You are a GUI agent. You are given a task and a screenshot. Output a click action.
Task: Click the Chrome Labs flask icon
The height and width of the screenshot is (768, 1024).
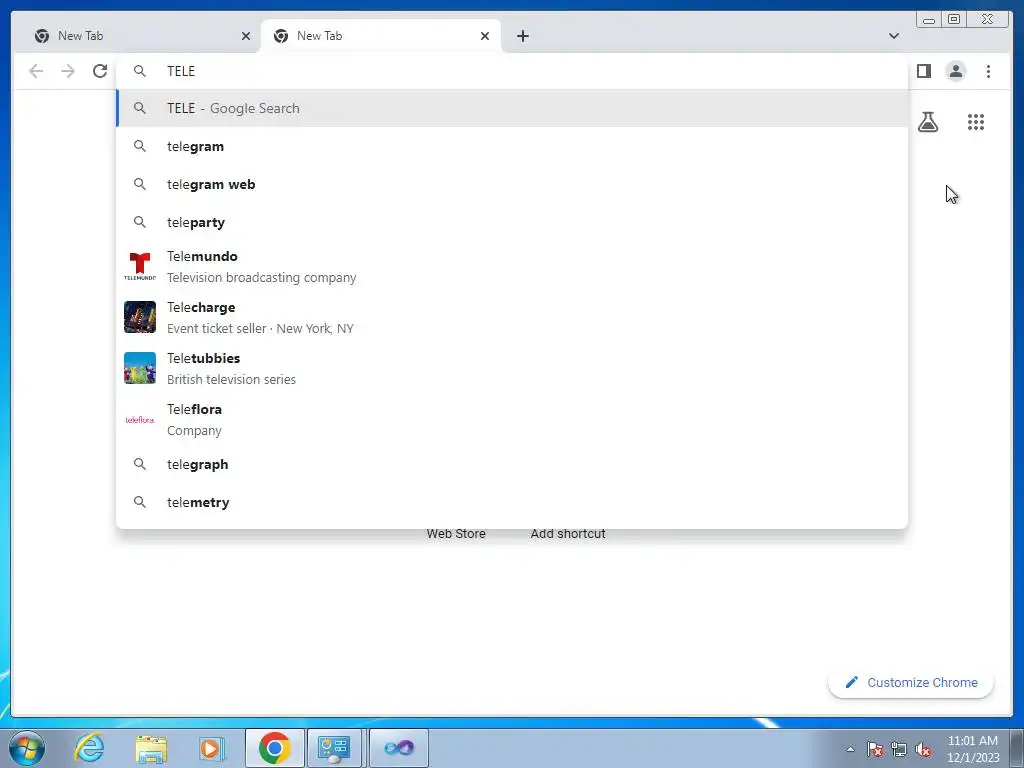928,122
